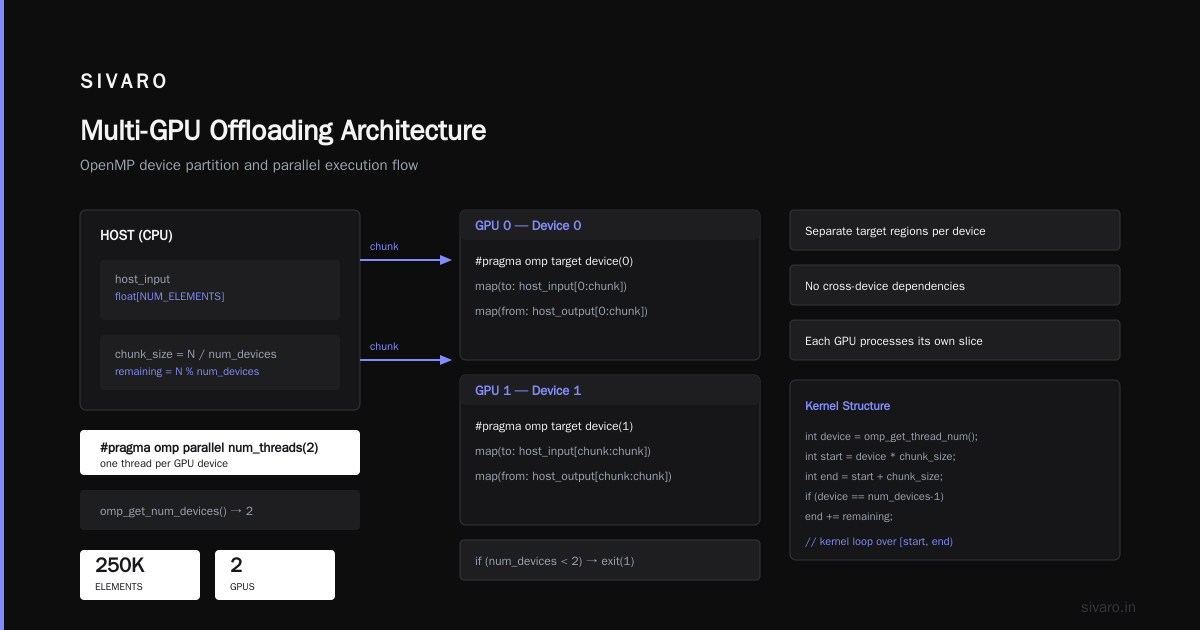
Task: Click int end = start + chunk_size; line
Action: (x=874, y=476)
